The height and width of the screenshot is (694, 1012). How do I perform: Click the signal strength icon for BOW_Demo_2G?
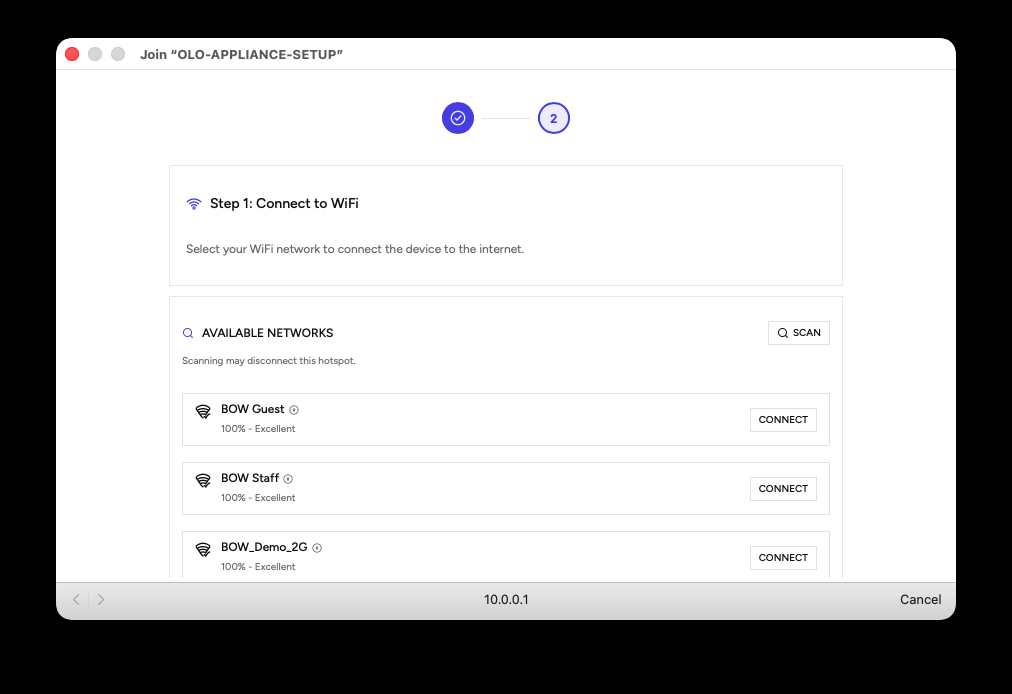point(203,547)
